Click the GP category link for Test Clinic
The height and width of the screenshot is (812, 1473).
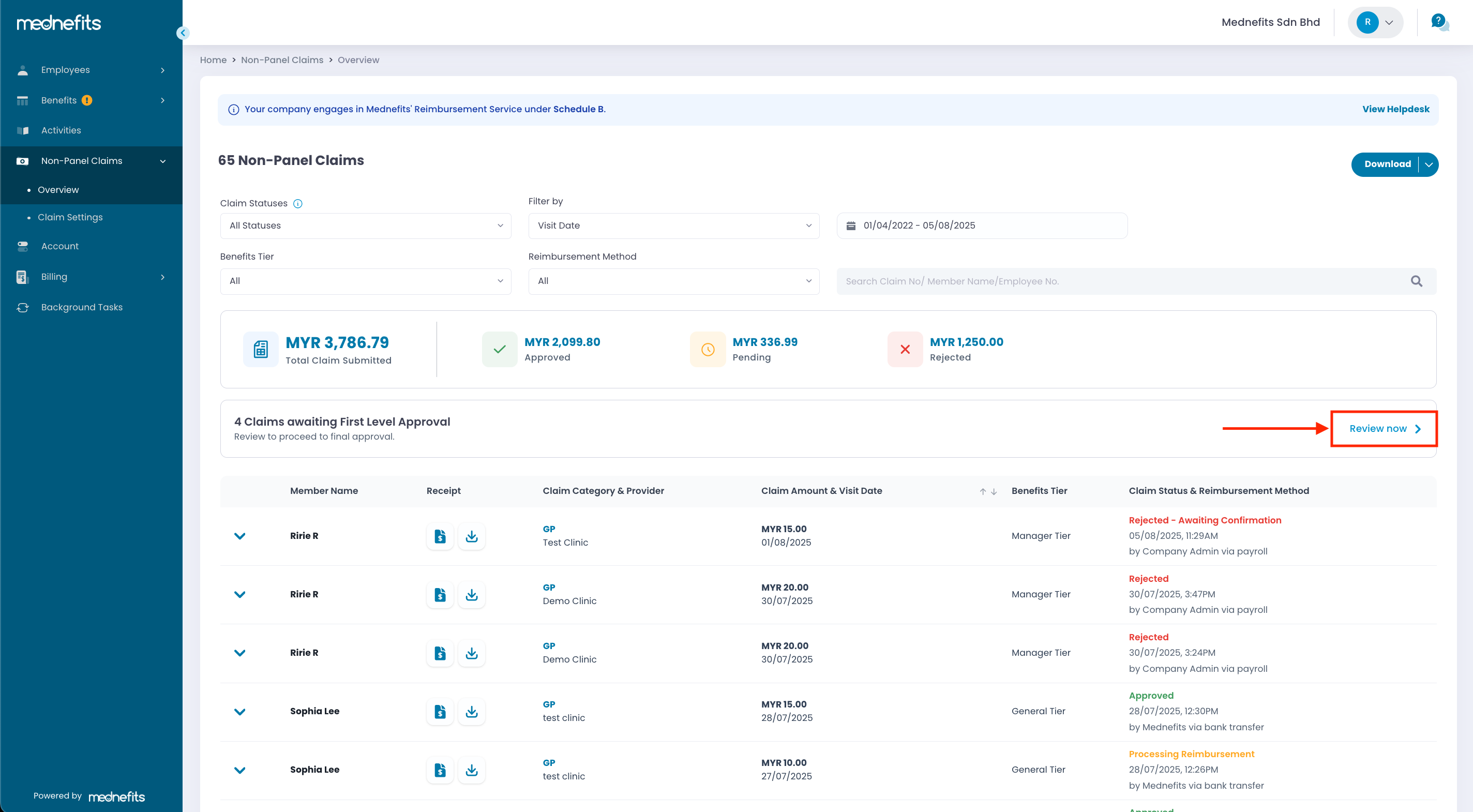549,529
